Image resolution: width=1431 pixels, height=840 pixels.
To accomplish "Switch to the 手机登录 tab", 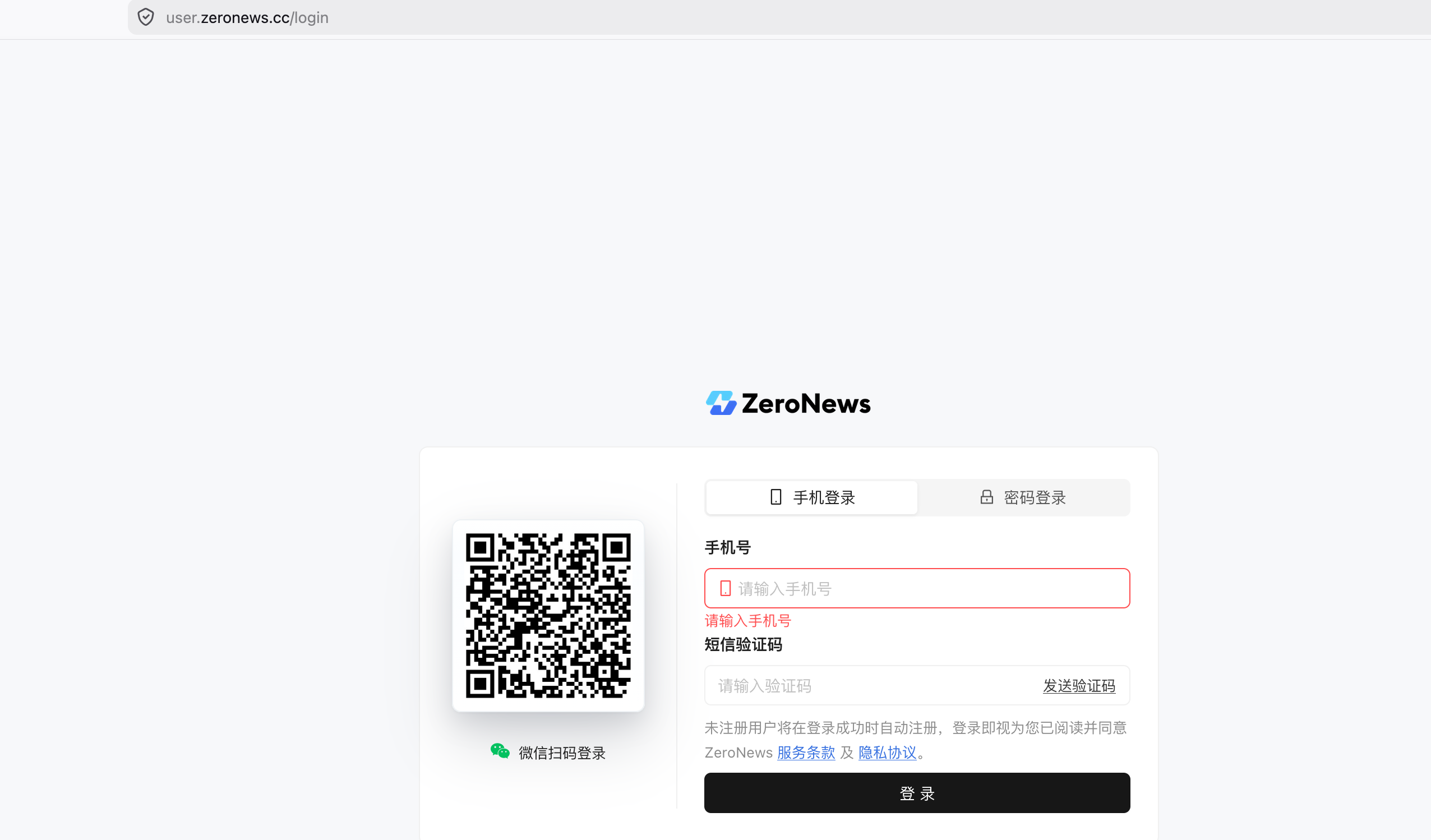I will tap(811, 497).
